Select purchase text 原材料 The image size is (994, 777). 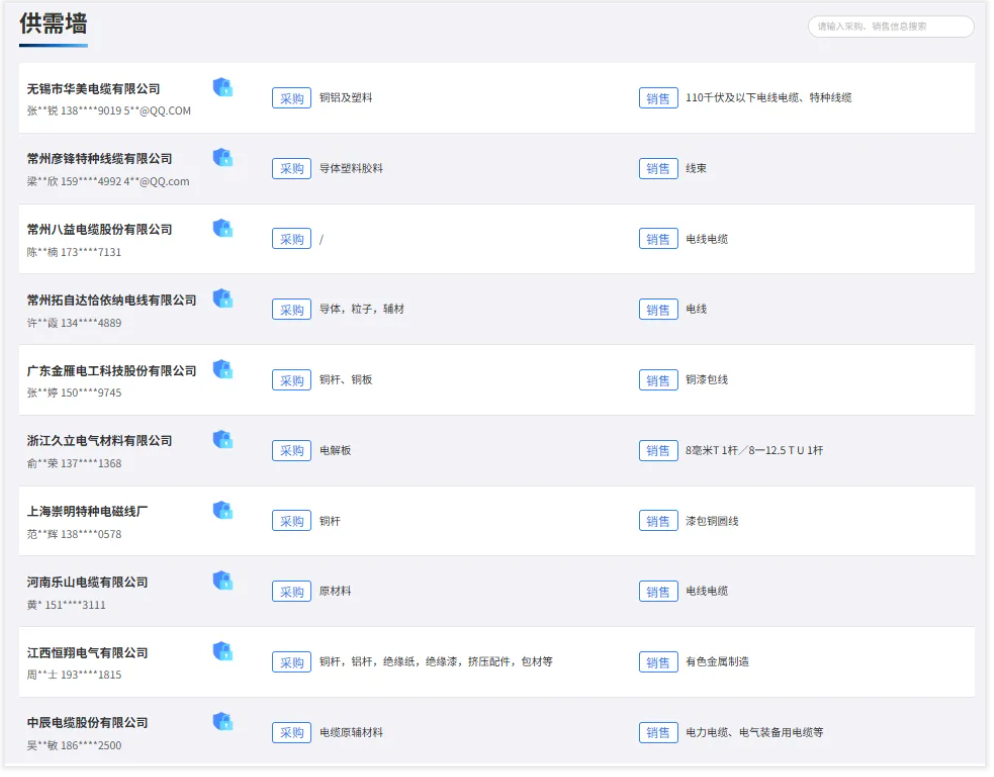tap(336, 592)
